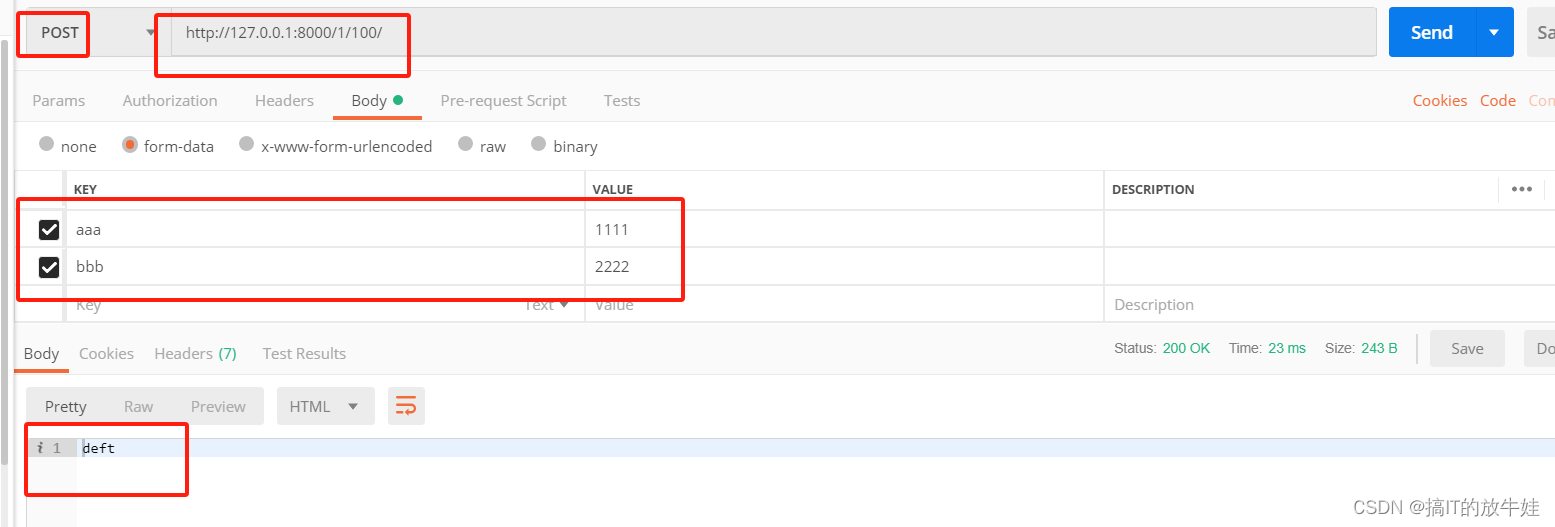This screenshot has height=527, width=1555.
Task: Open the request Headers tab
Action: 284,100
